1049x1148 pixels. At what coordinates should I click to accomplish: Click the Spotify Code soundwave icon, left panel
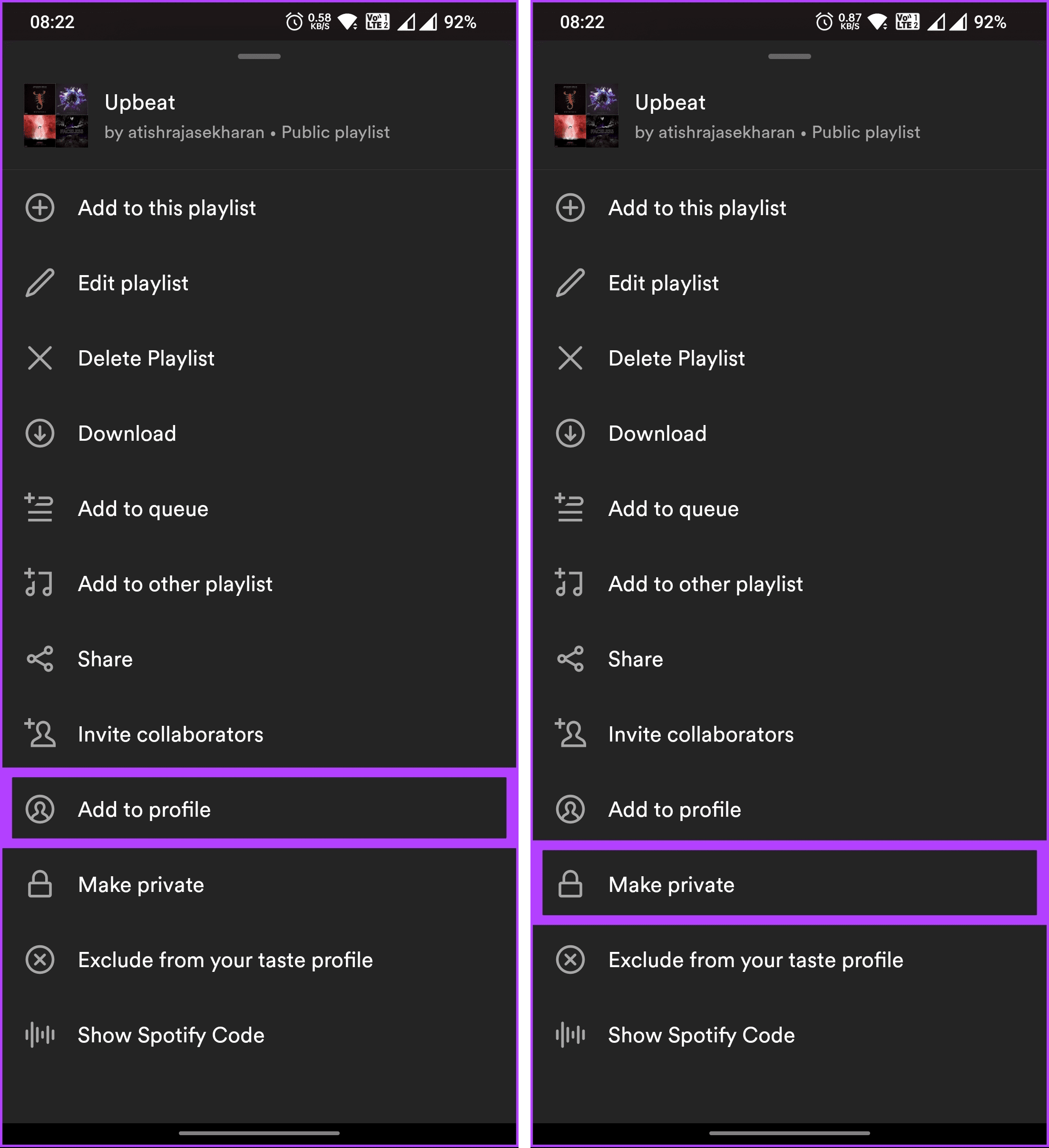click(40, 1035)
